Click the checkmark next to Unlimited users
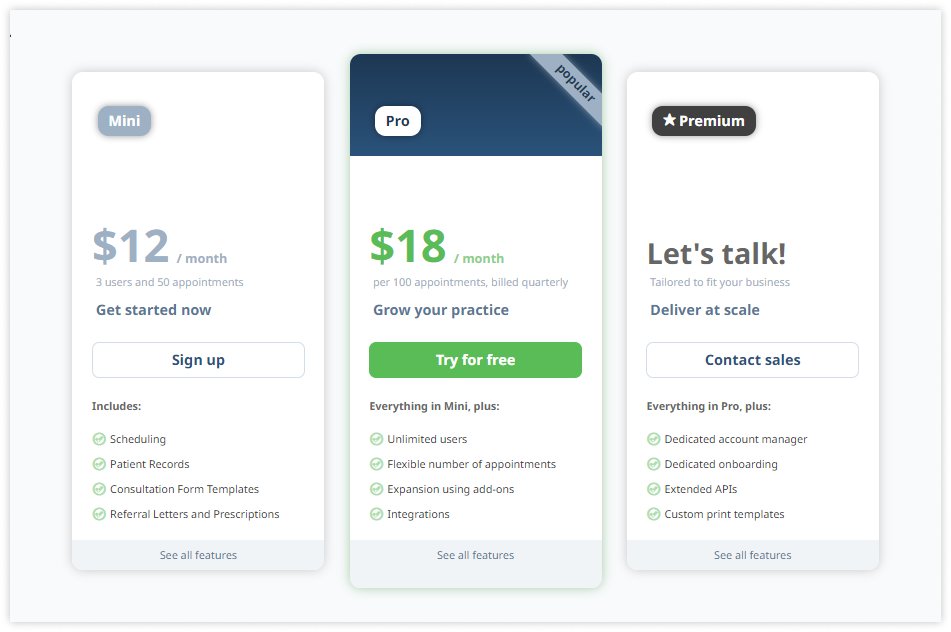The width and height of the screenshot is (951, 632). tap(376, 439)
